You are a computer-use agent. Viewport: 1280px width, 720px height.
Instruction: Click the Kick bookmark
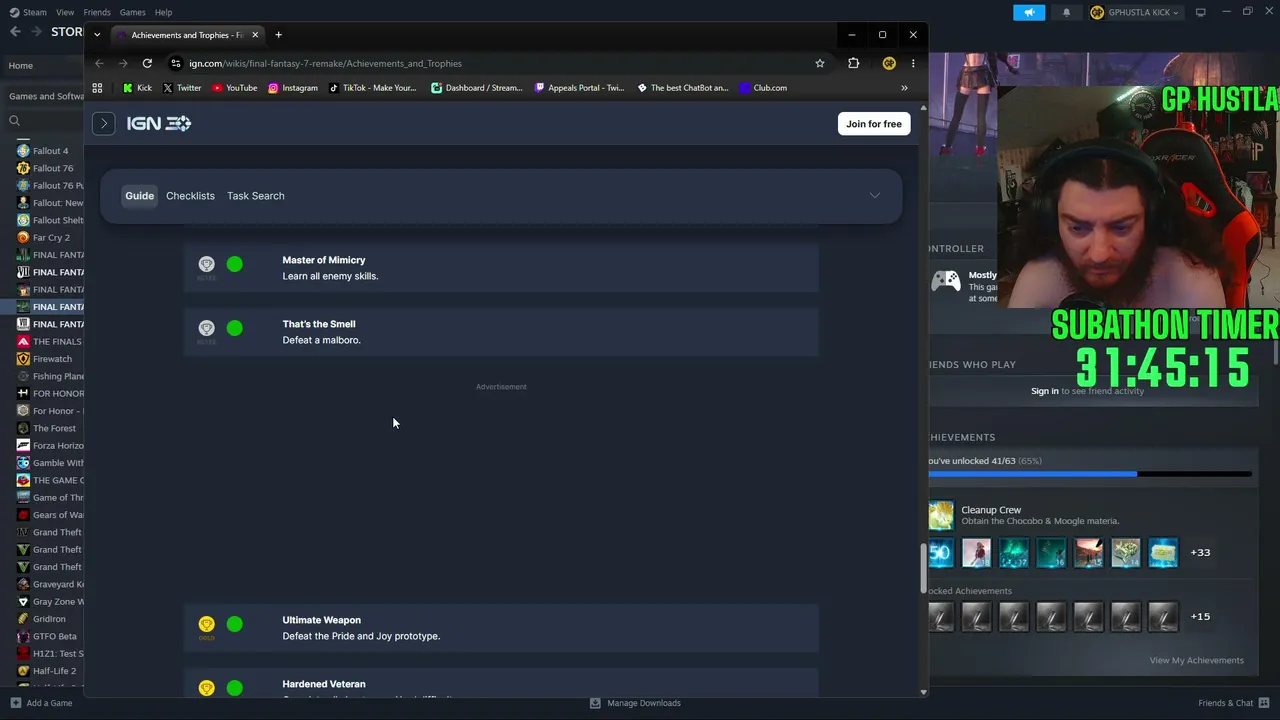tap(137, 88)
